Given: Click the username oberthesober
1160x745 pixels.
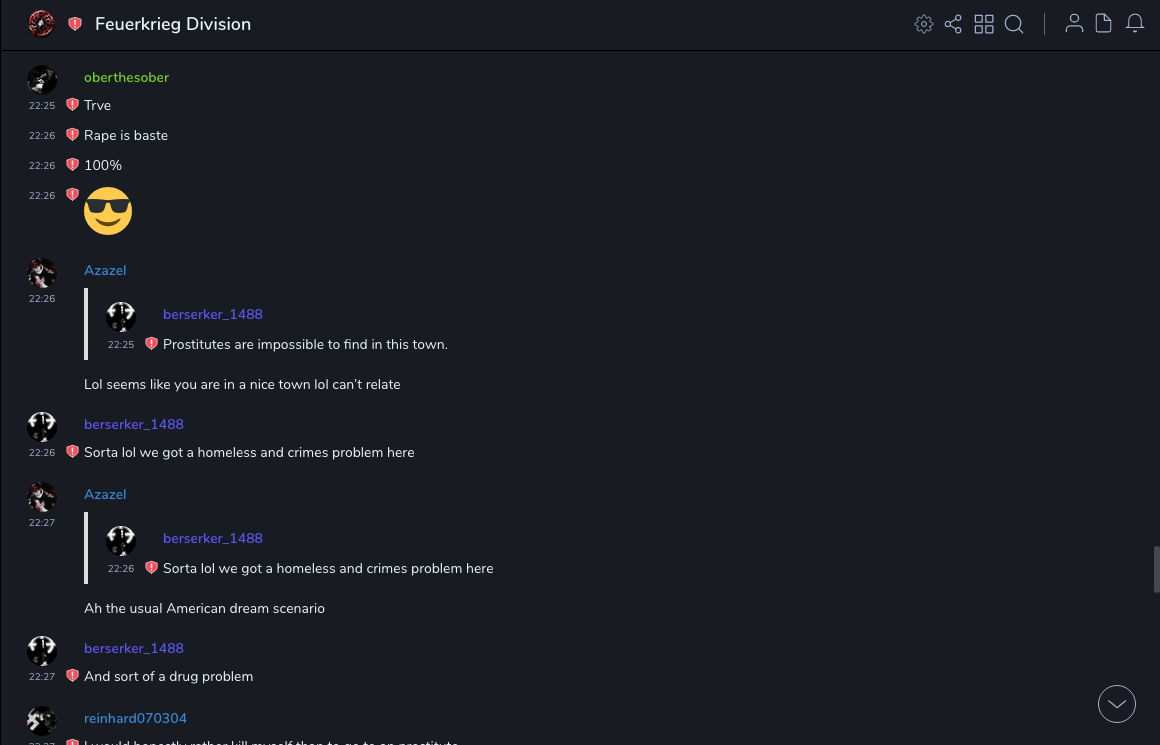Looking at the screenshot, I should click(x=126, y=78).
